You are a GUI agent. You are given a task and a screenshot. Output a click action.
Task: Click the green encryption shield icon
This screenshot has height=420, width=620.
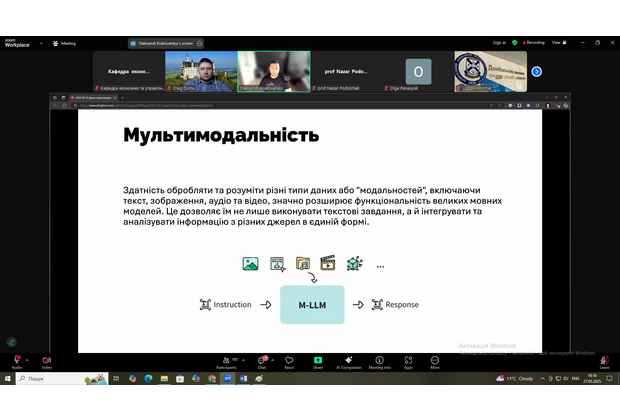click(514, 43)
